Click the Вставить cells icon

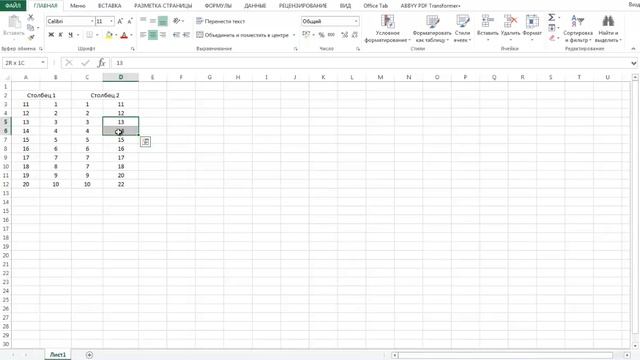click(x=487, y=22)
